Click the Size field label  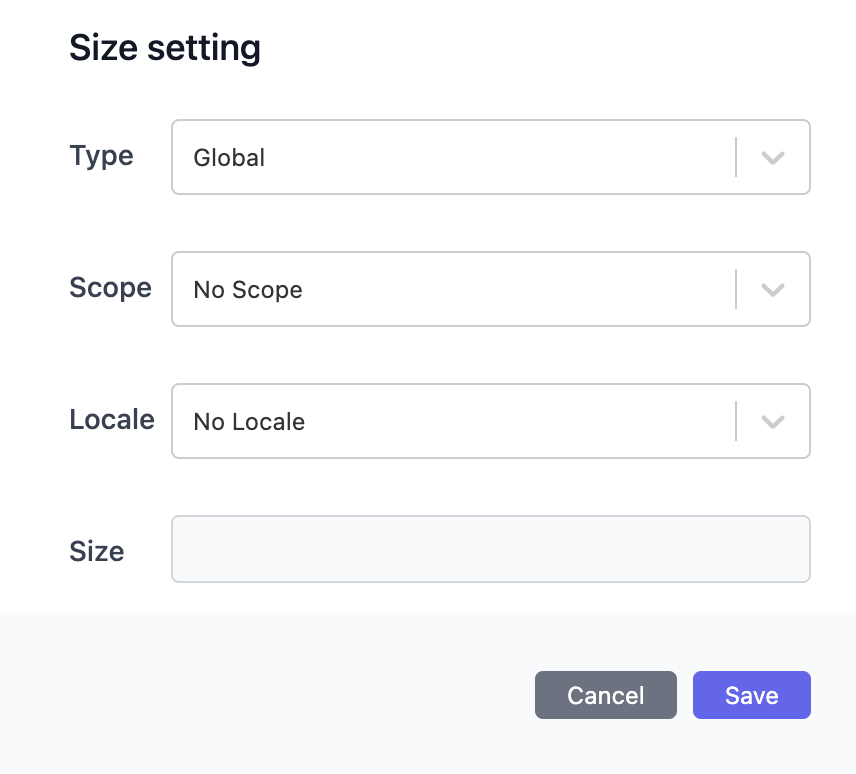97,551
